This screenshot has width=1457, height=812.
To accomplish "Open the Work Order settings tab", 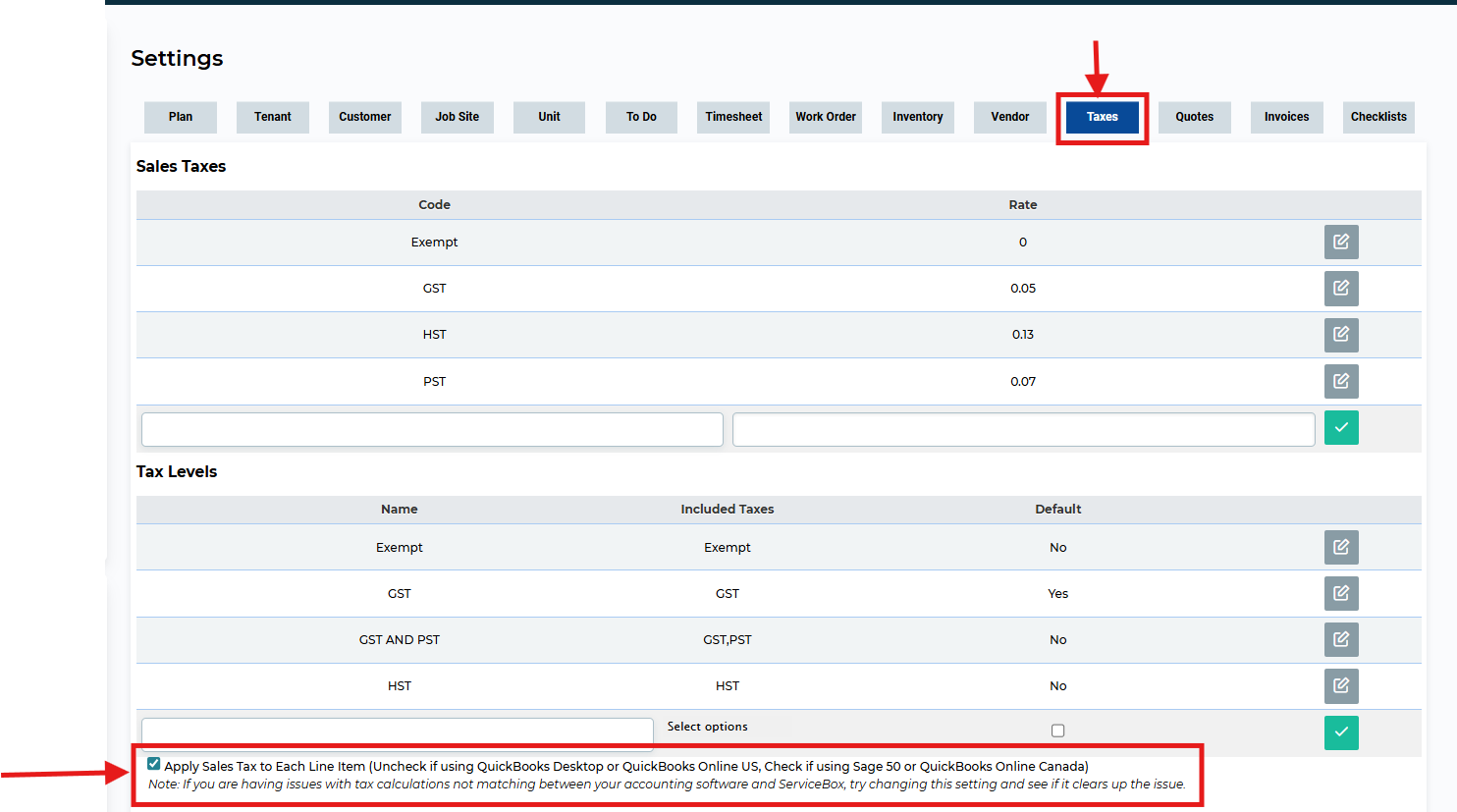I will point(825,117).
